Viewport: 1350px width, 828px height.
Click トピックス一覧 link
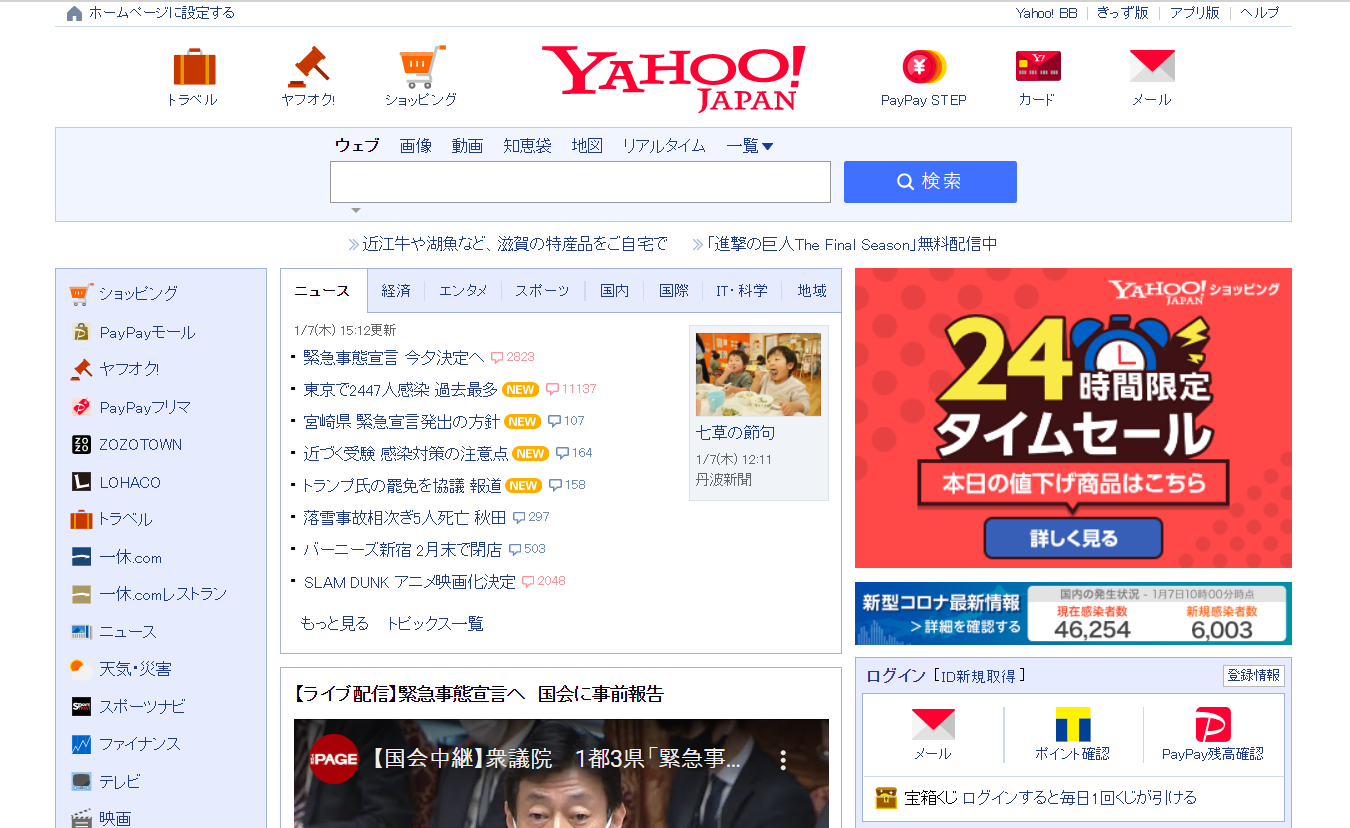435,623
